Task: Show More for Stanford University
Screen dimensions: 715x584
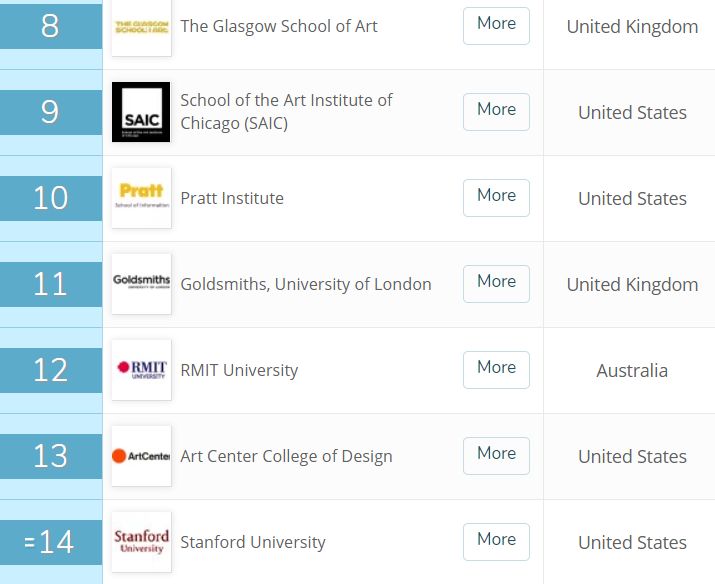Action: click(496, 542)
